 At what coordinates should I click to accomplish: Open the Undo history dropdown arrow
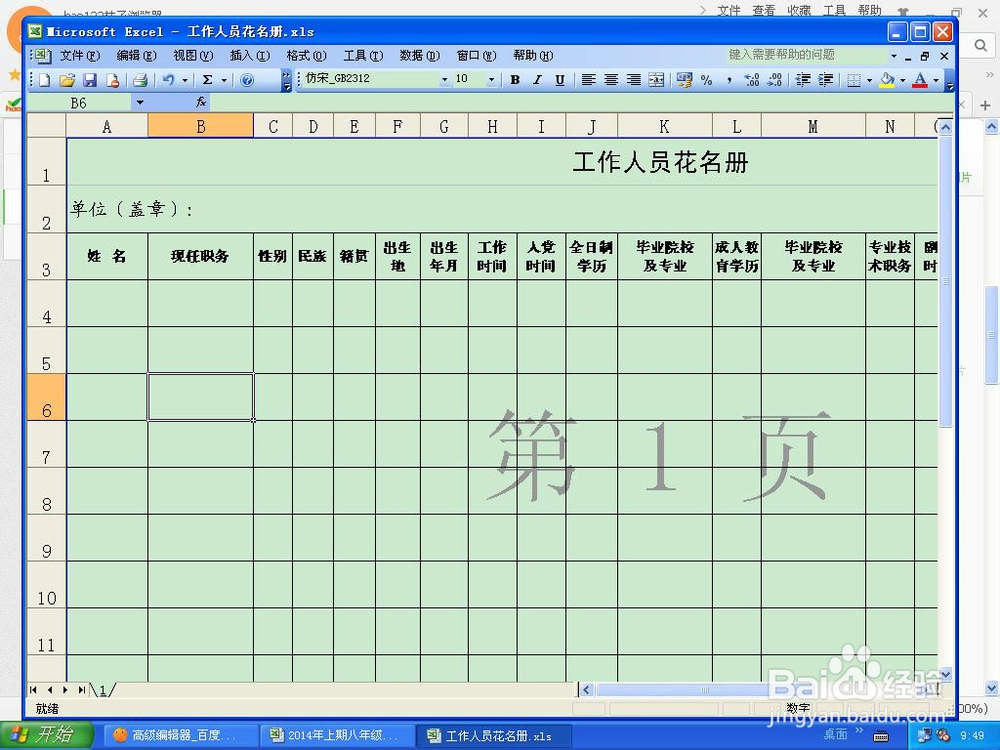coord(185,80)
